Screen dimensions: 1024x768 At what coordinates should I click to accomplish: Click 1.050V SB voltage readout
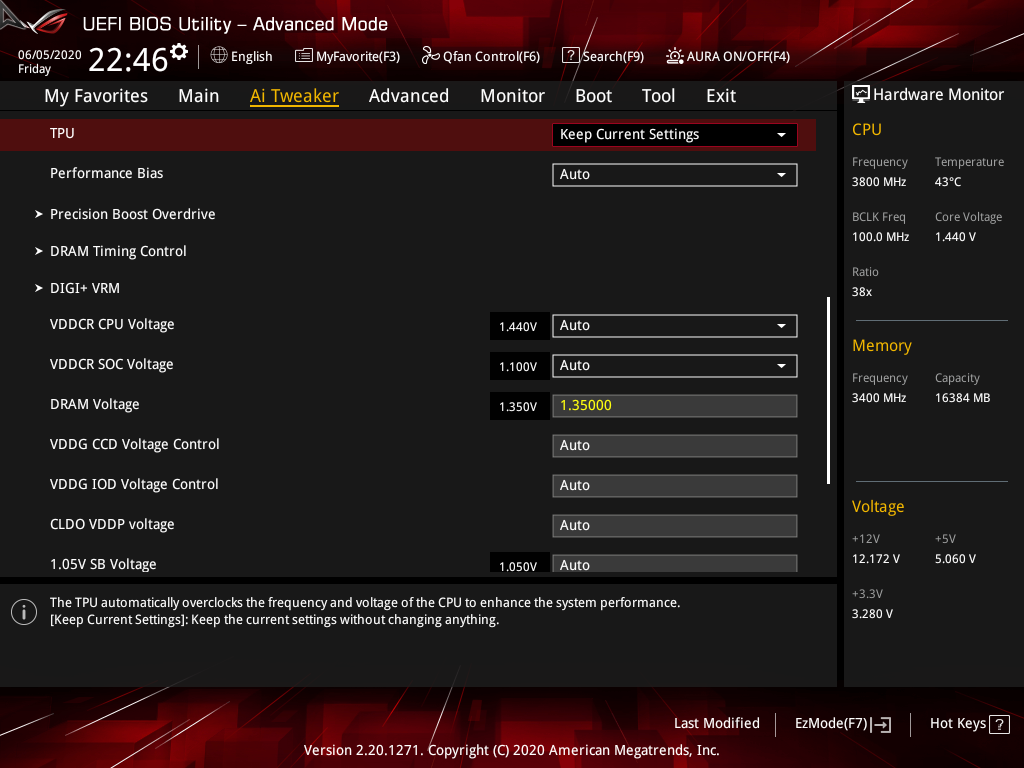pyautogui.click(x=519, y=564)
